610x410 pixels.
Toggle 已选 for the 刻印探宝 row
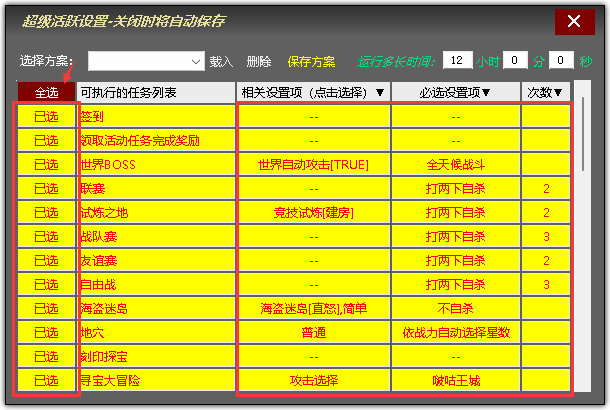pos(46,357)
